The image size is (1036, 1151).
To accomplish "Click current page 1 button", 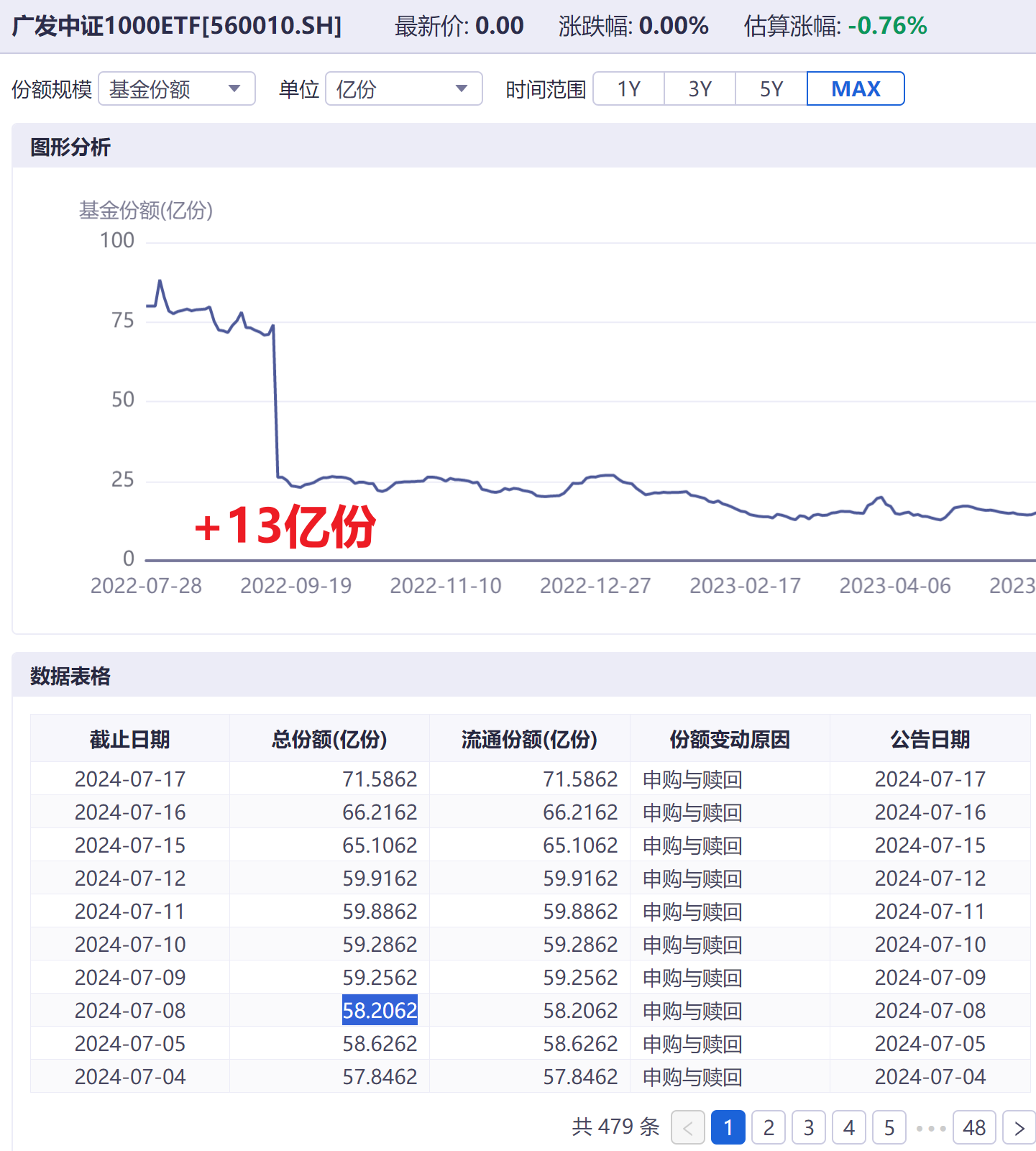I will pos(728,1128).
